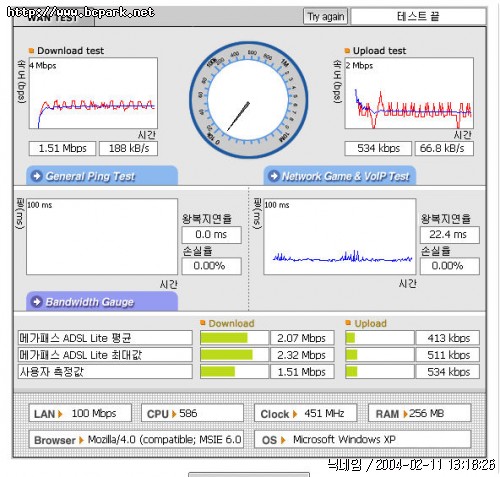
Task: Click the 2.07 Mbps value cell
Action: click(302, 338)
